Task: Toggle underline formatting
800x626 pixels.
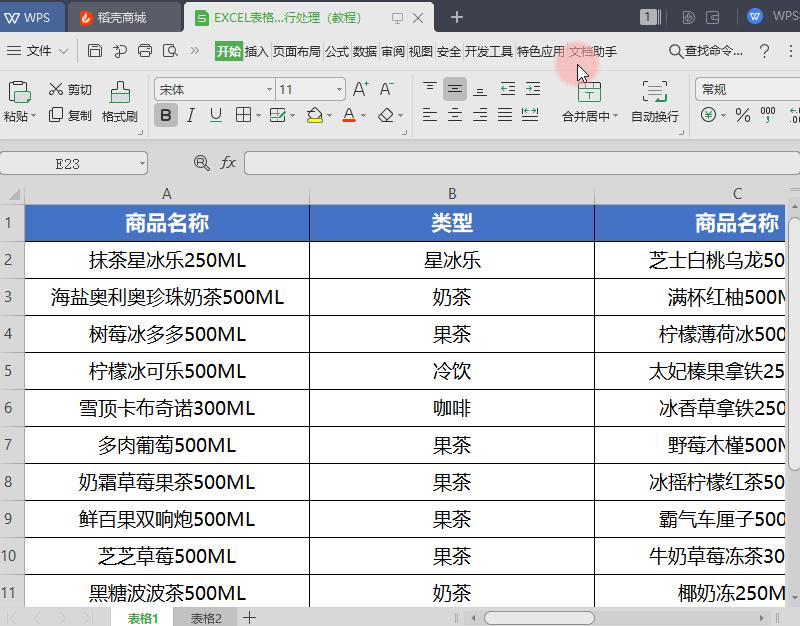Action: tap(214, 115)
